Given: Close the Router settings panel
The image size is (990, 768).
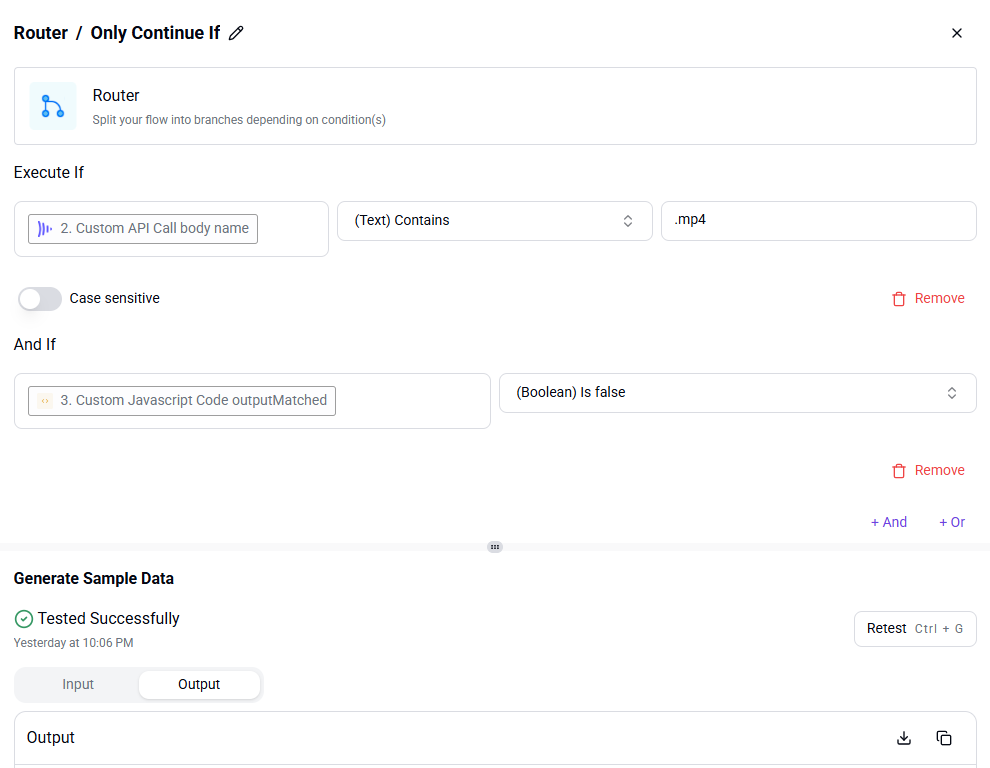Looking at the screenshot, I should point(957,33).
